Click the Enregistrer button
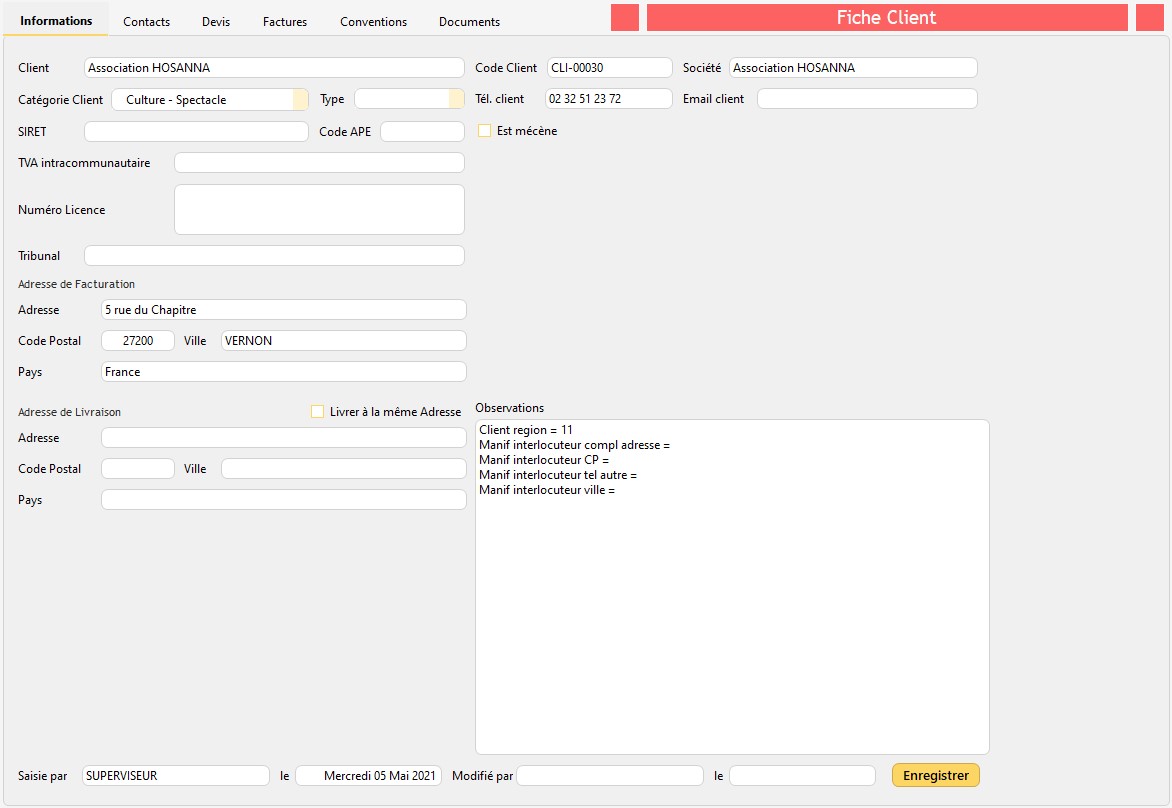This screenshot has width=1172, height=808. [935, 775]
